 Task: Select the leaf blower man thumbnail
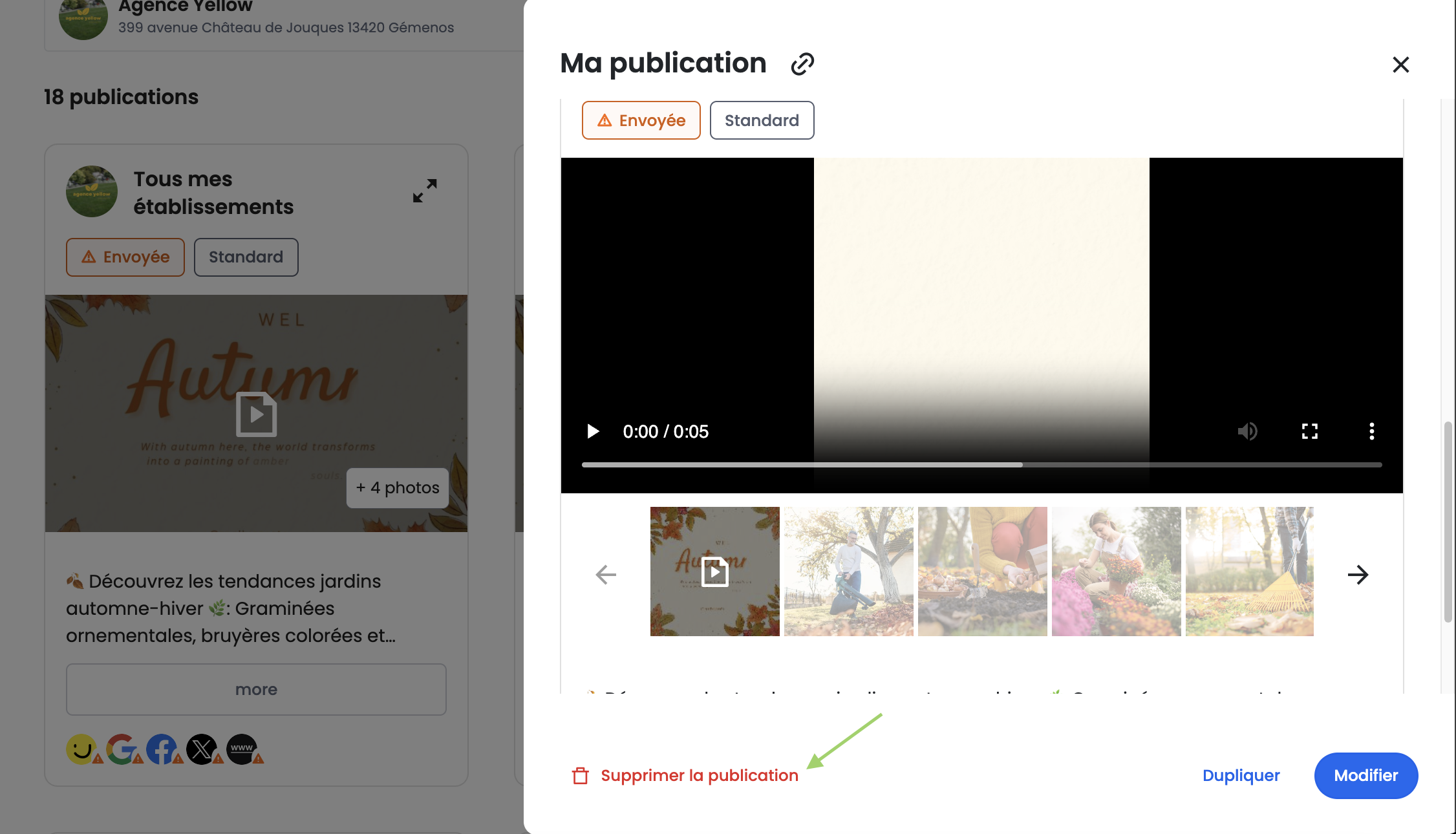coord(848,572)
